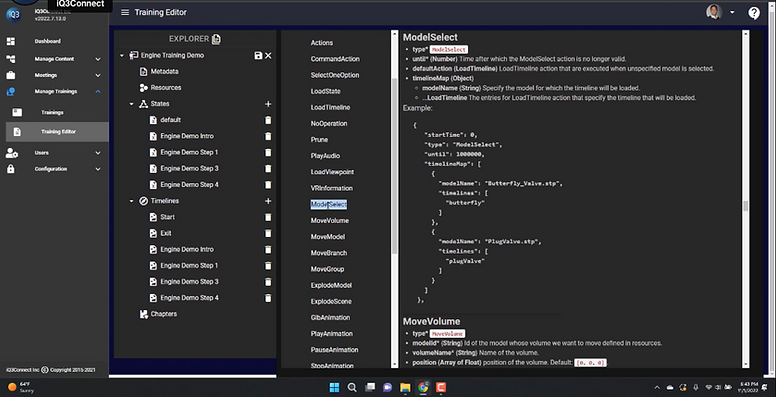Add a new state with plus icon
This screenshot has width=776, height=397.
click(268, 104)
